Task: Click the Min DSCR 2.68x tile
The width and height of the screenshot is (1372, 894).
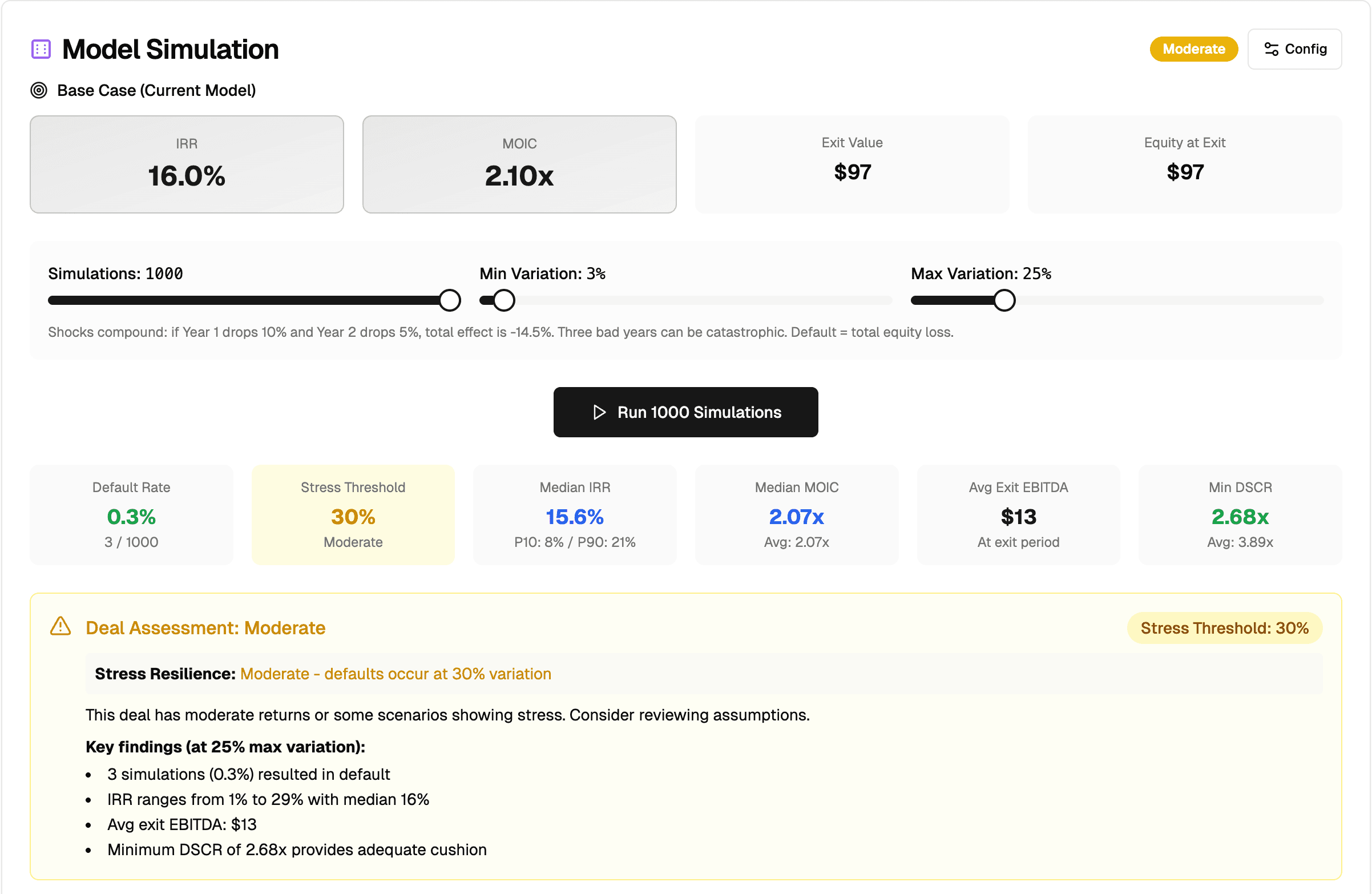Action: (1240, 514)
